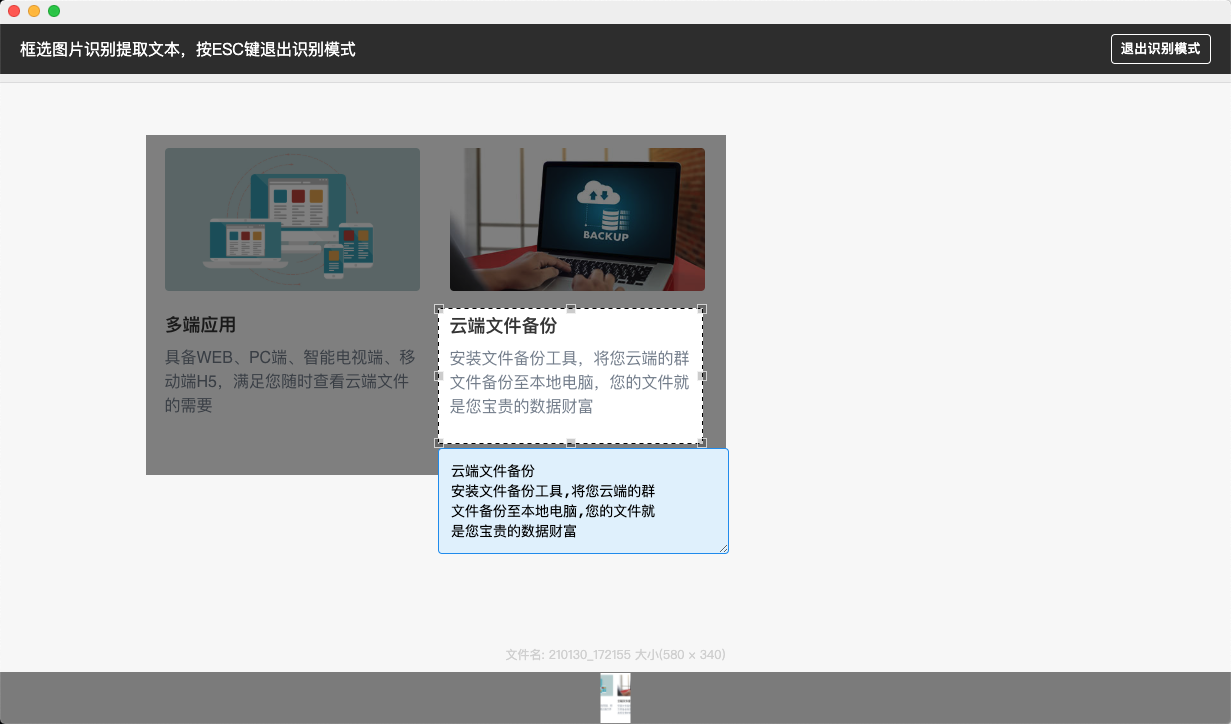Select the image thumbnail in bottom strip
Image resolution: width=1231 pixels, height=724 pixels.
(x=615, y=697)
